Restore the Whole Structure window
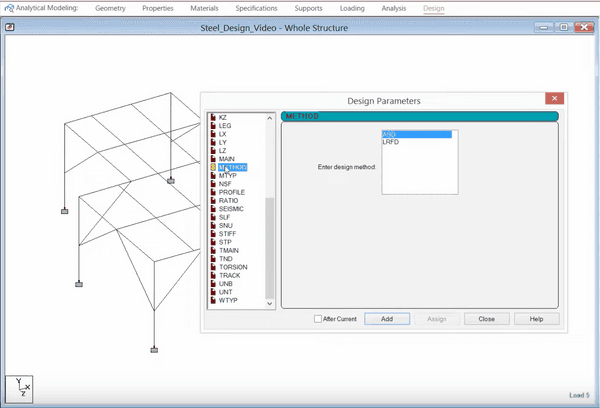The image size is (600, 408). click(x=563, y=27)
